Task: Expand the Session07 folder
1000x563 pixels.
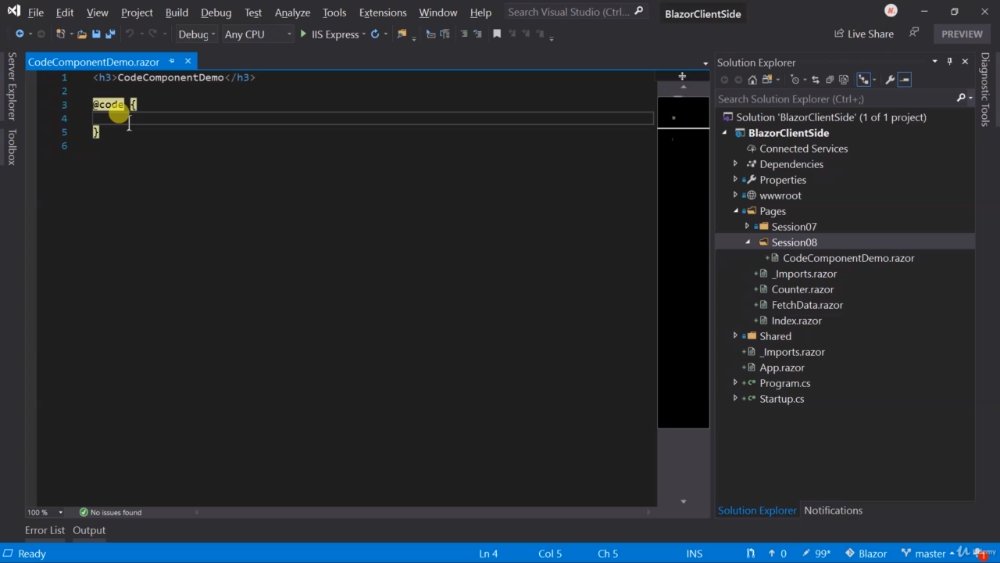Action: [x=747, y=226]
